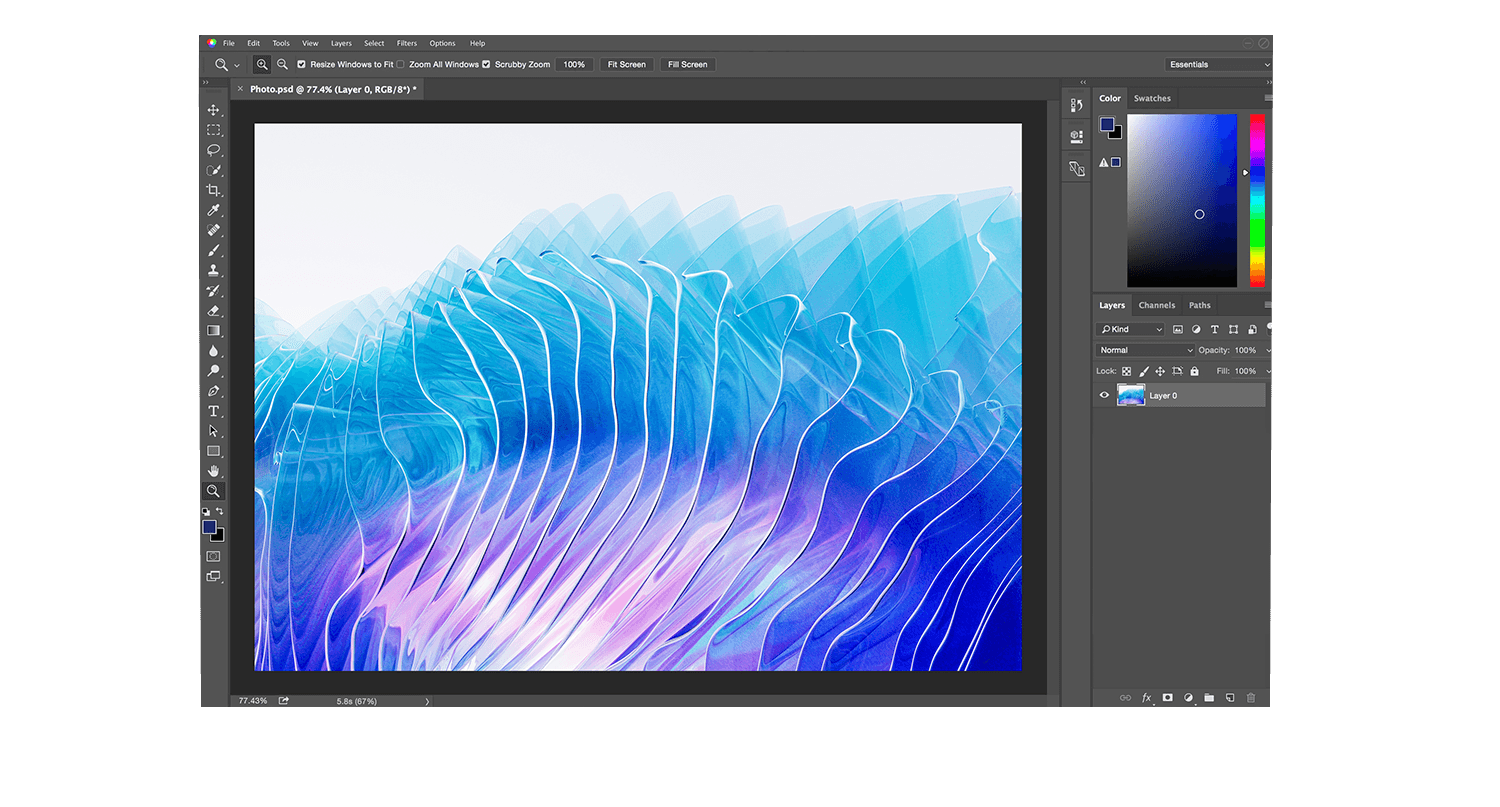Open the Add layer style fx menu

click(x=1146, y=697)
